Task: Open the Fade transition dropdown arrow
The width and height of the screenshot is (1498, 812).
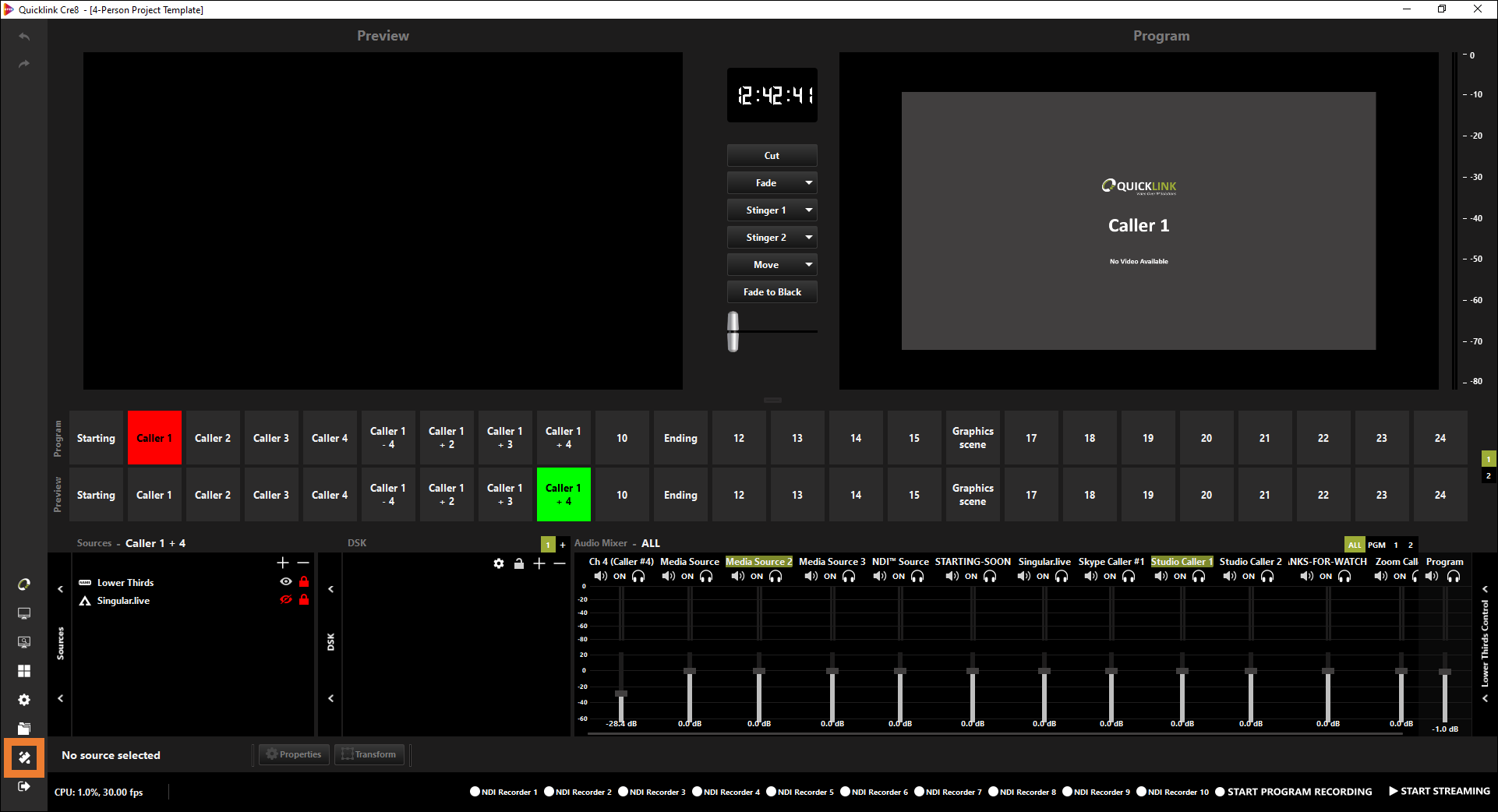Action: [809, 183]
